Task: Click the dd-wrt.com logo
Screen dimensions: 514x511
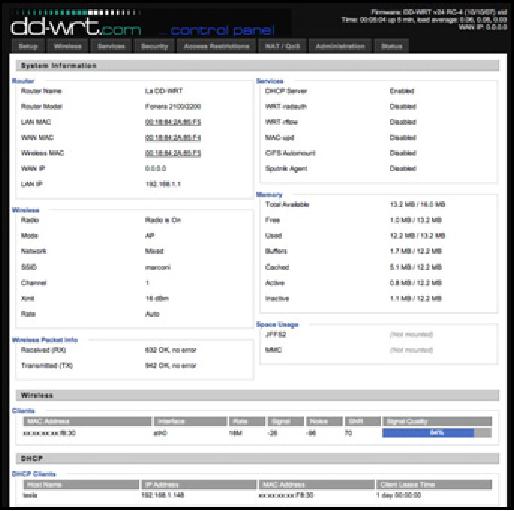Action: click(77, 27)
